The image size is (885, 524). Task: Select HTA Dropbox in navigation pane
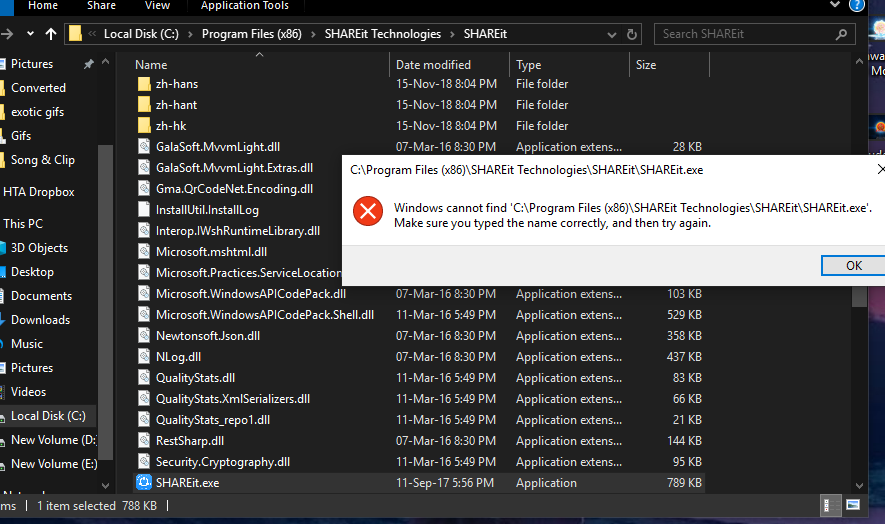pyautogui.click(x=38, y=192)
